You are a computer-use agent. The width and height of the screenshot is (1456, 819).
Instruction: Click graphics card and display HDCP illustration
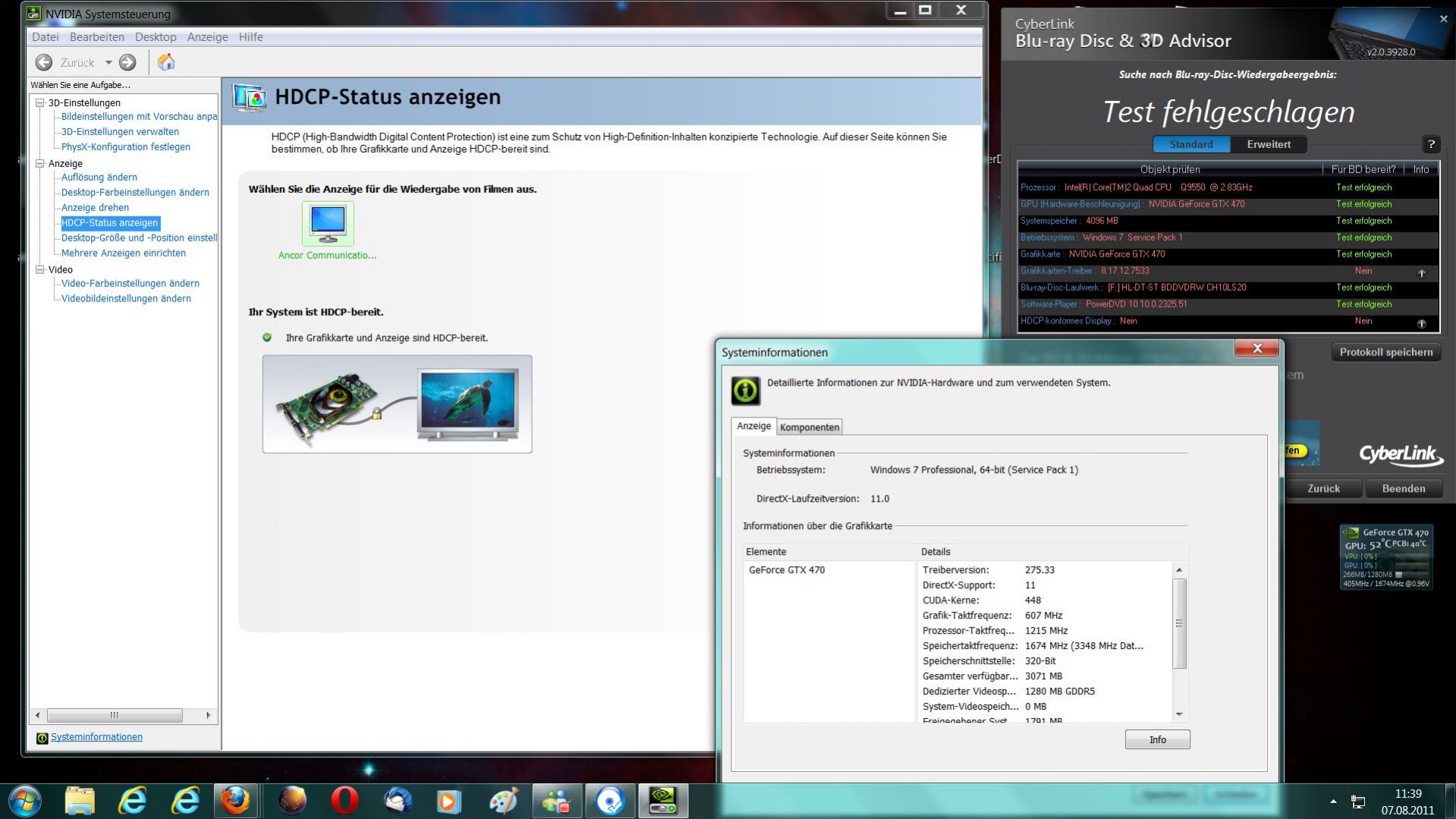(397, 404)
